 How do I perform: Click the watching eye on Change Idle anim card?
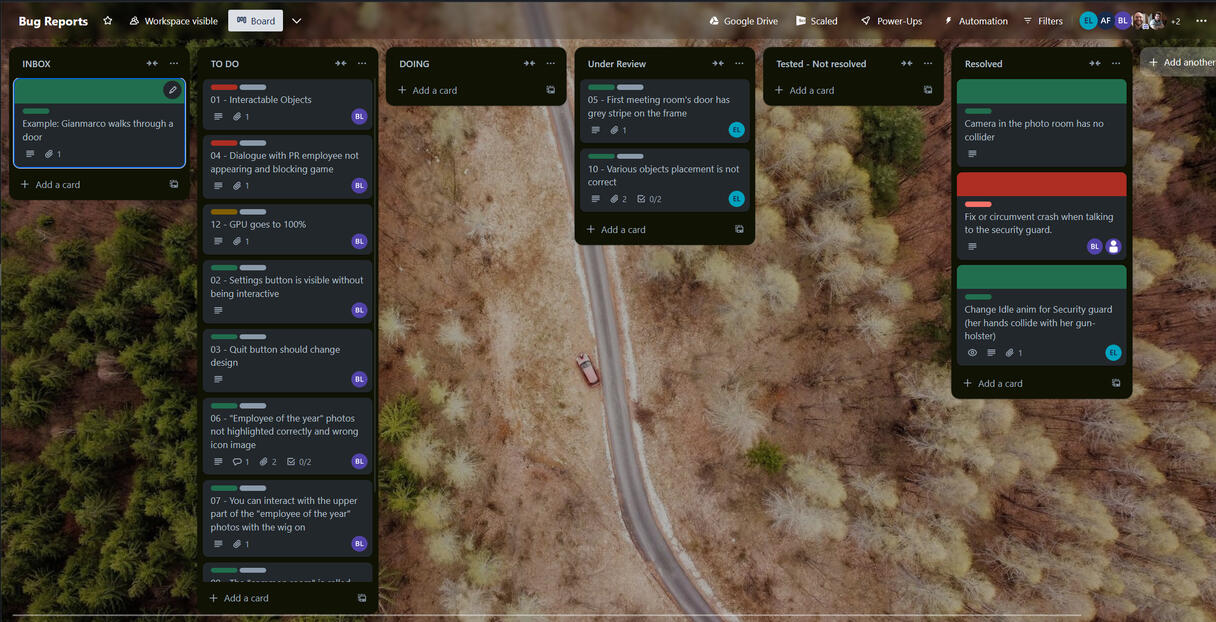(x=973, y=352)
